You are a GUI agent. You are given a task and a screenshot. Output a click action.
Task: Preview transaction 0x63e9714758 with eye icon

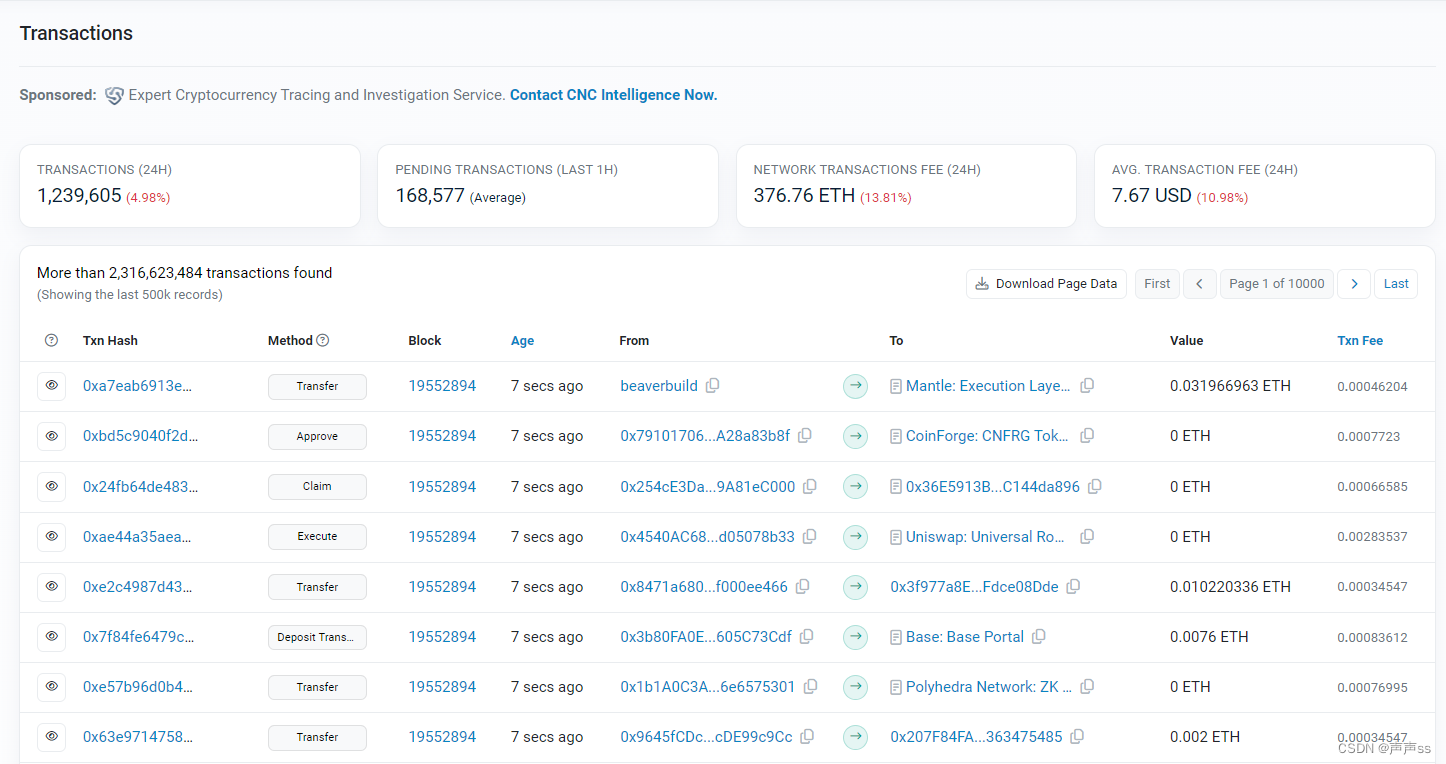[52, 736]
